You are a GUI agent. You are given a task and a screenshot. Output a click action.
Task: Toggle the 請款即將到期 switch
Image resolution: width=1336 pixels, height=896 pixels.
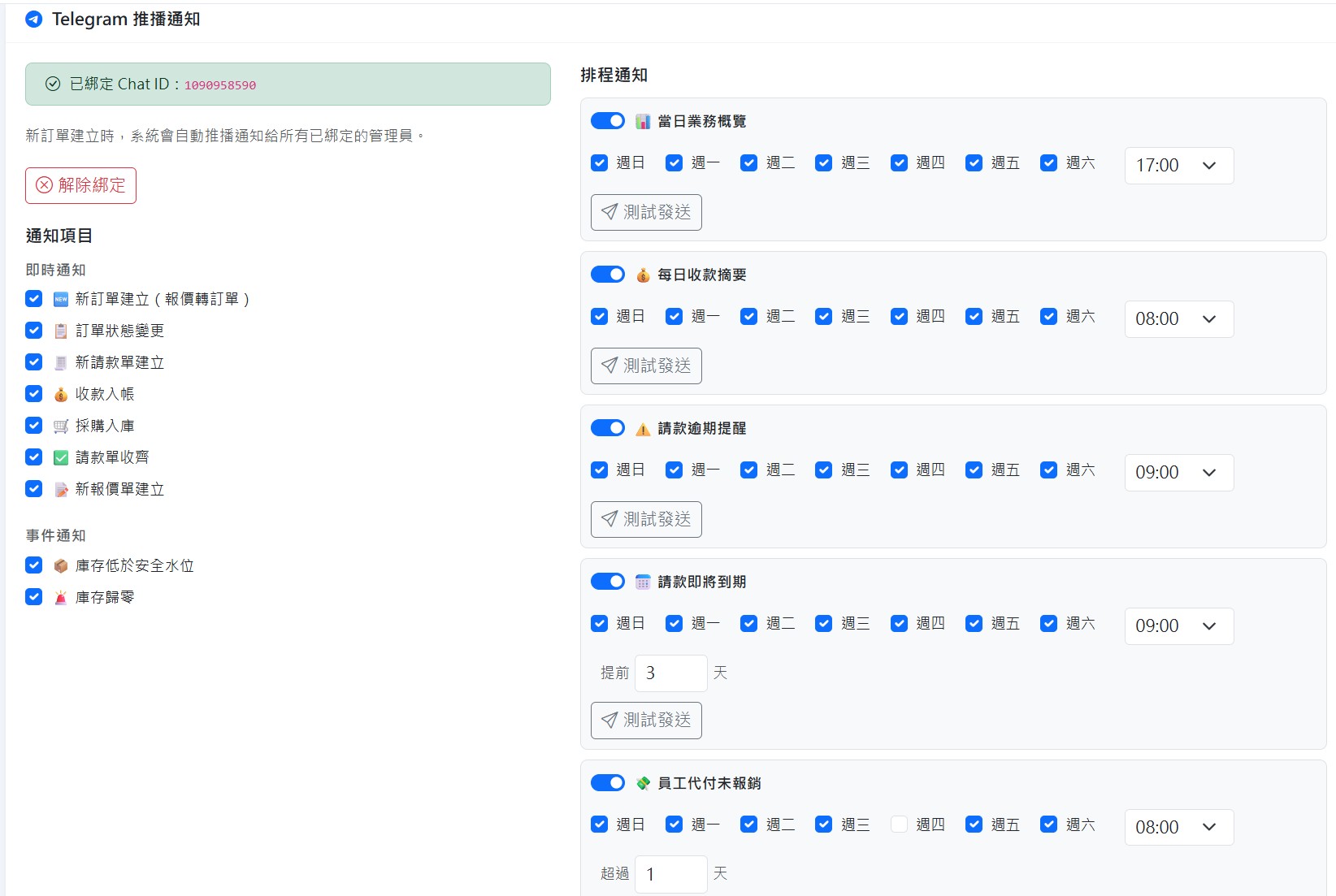point(608,581)
